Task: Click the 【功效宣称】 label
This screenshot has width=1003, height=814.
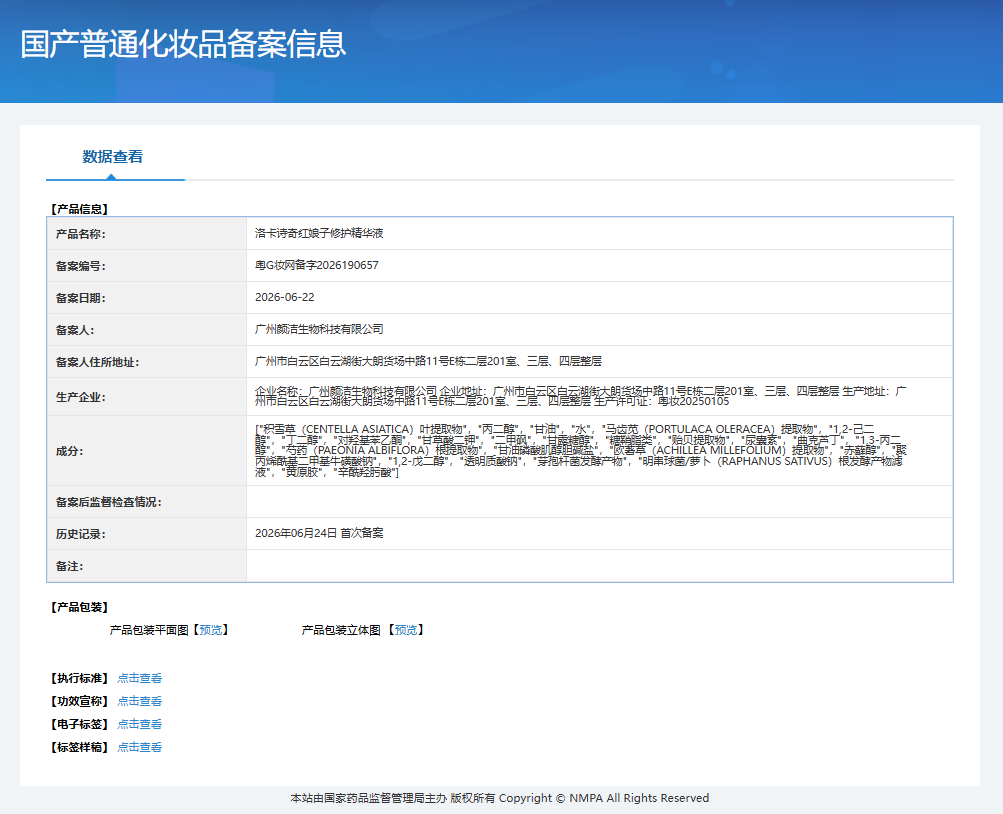Action: [79, 701]
